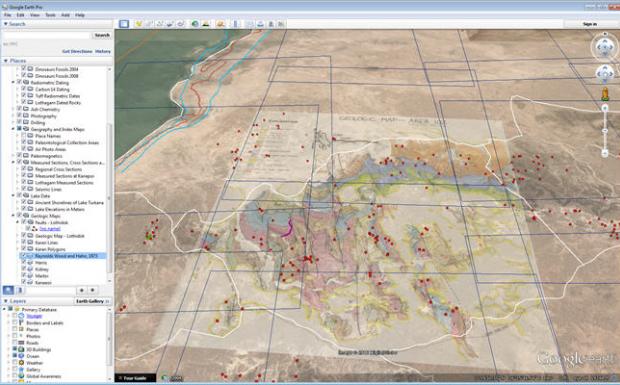Click the zoom slider on the map
Viewport: 620px width, 385px height.
click(605, 130)
